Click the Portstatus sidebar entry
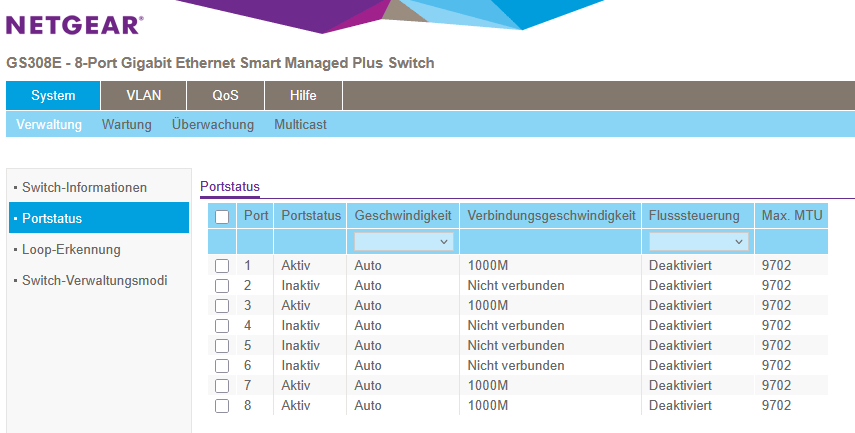 click(52, 218)
